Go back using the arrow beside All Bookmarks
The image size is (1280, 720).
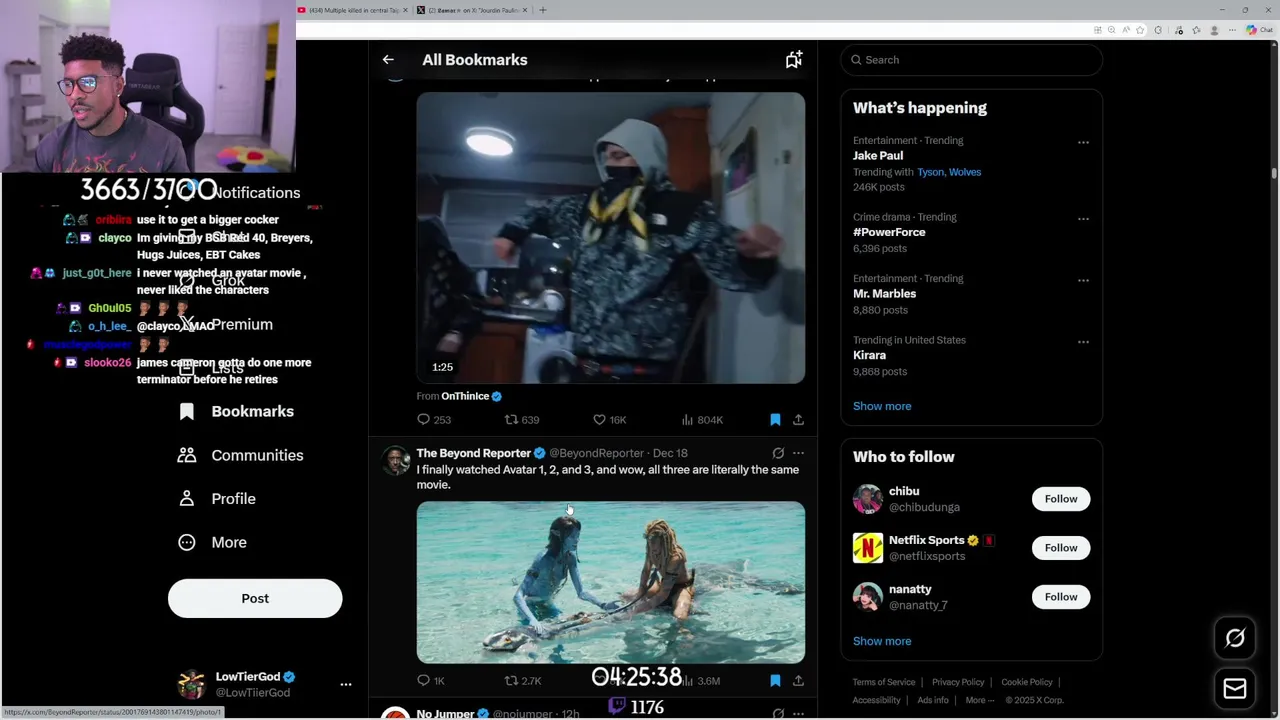click(388, 60)
